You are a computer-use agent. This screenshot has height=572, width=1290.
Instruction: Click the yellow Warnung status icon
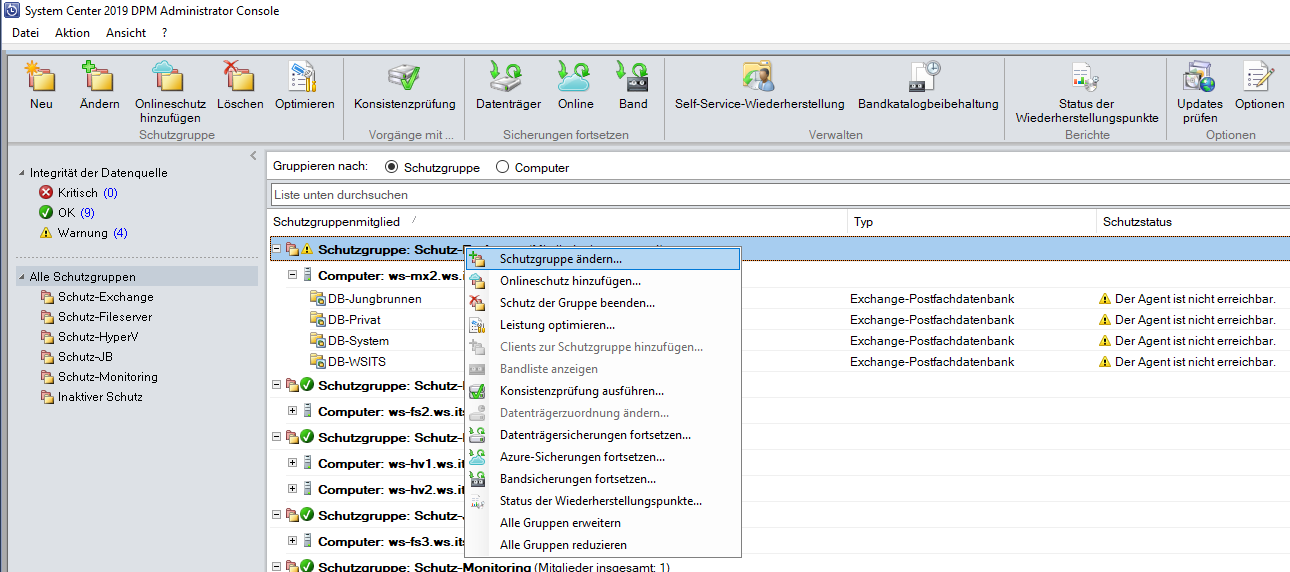click(45, 233)
